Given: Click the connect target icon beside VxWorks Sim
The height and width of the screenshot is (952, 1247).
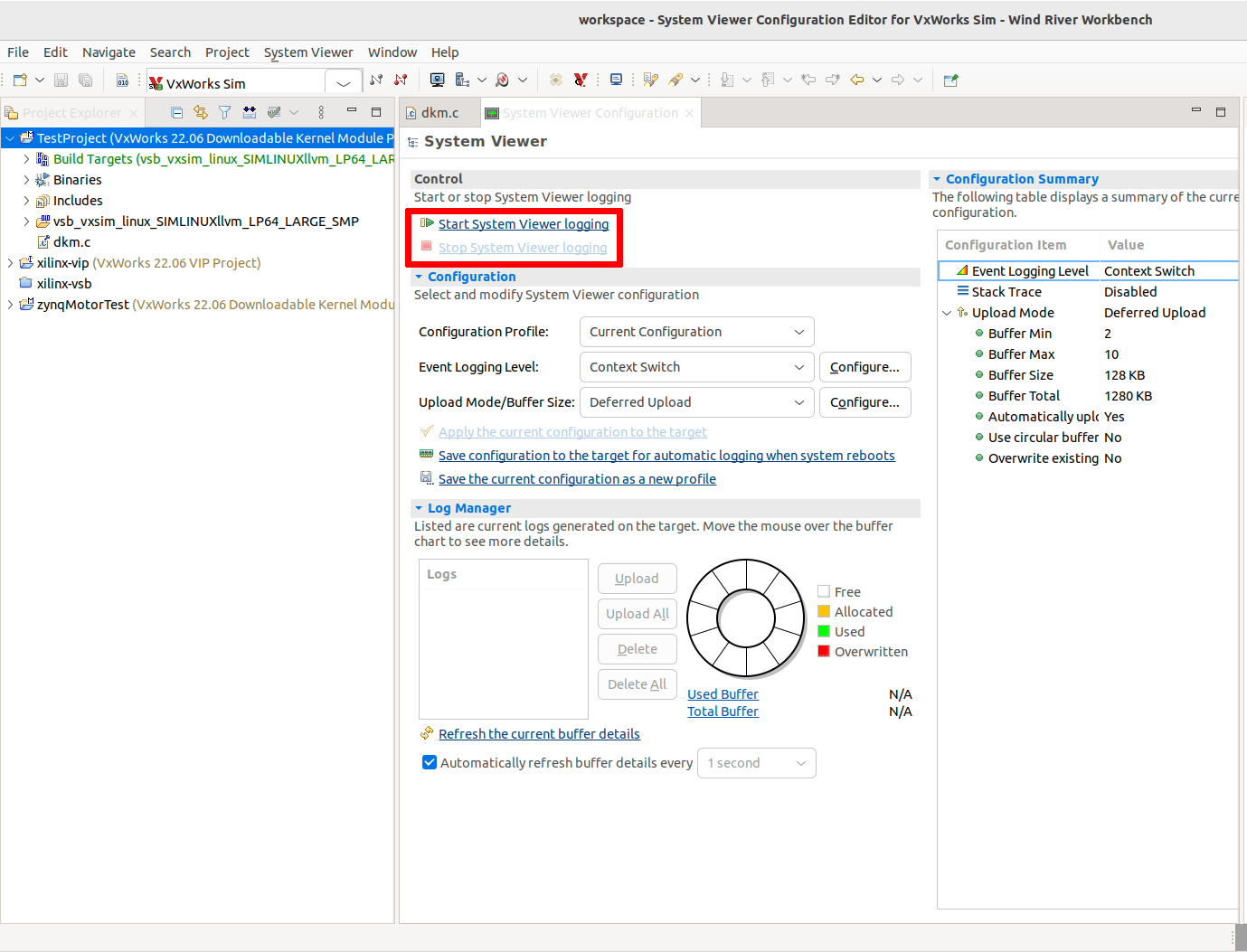Looking at the screenshot, I should (x=376, y=80).
